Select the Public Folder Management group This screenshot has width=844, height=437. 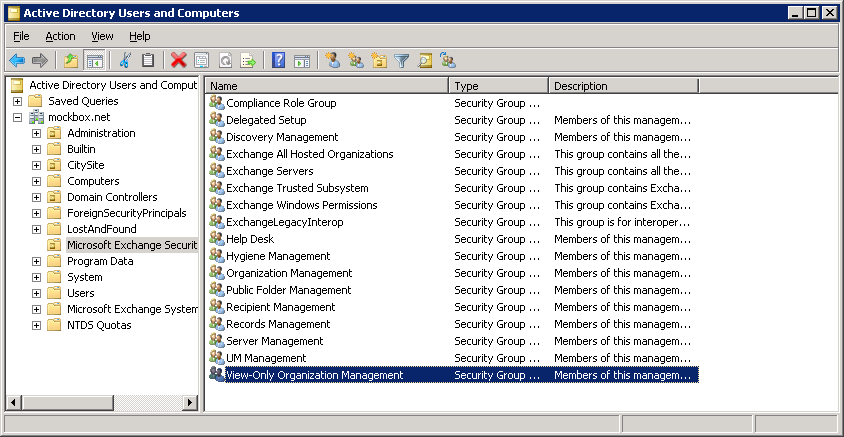click(289, 290)
